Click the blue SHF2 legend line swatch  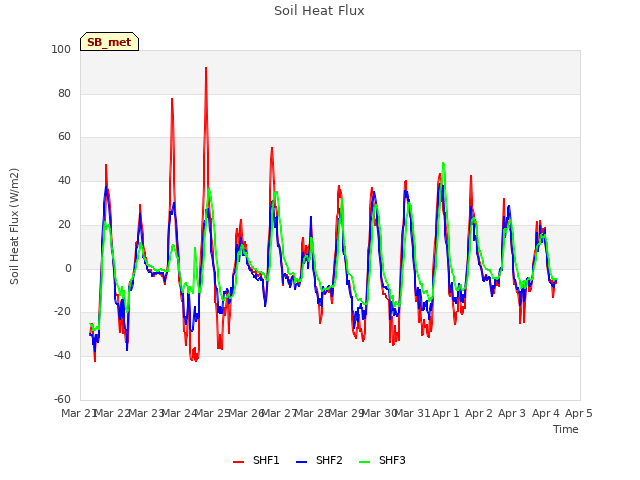301,462
